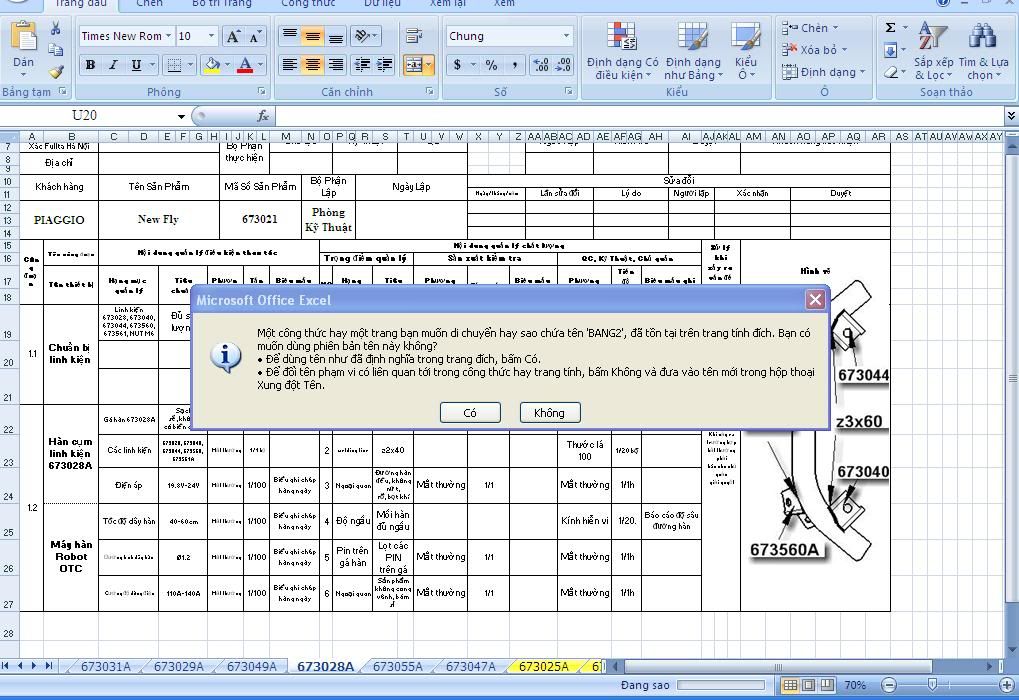Click the Clear eraser icon

tap(890, 71)
